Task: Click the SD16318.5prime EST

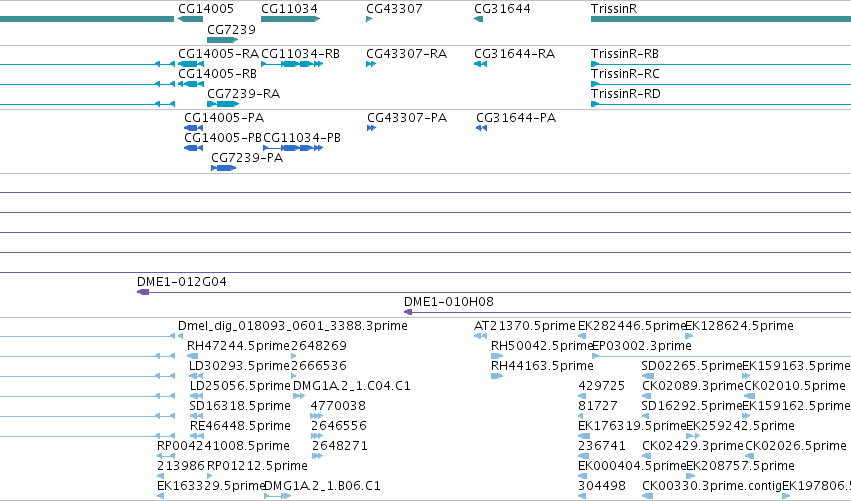Action: (x=196, y=416)
